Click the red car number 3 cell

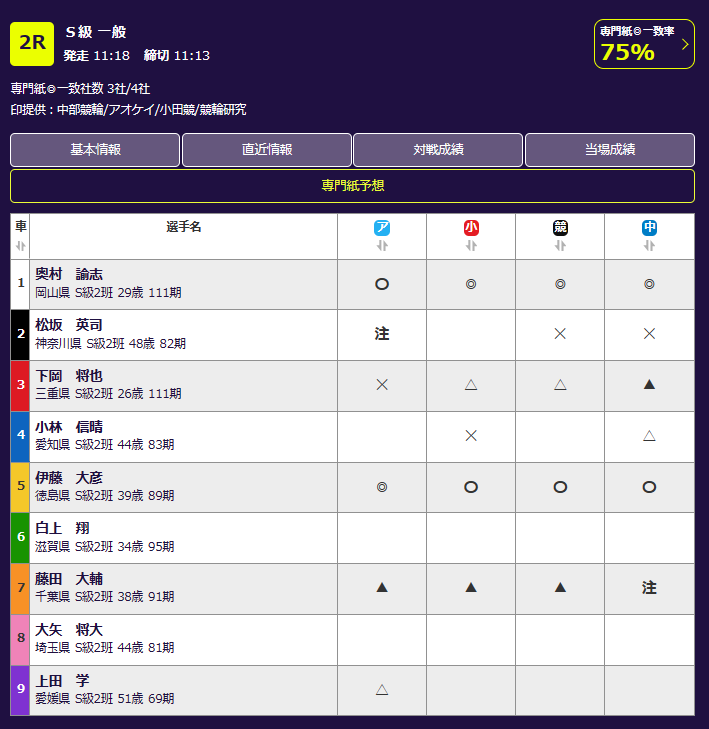(20, 386)
